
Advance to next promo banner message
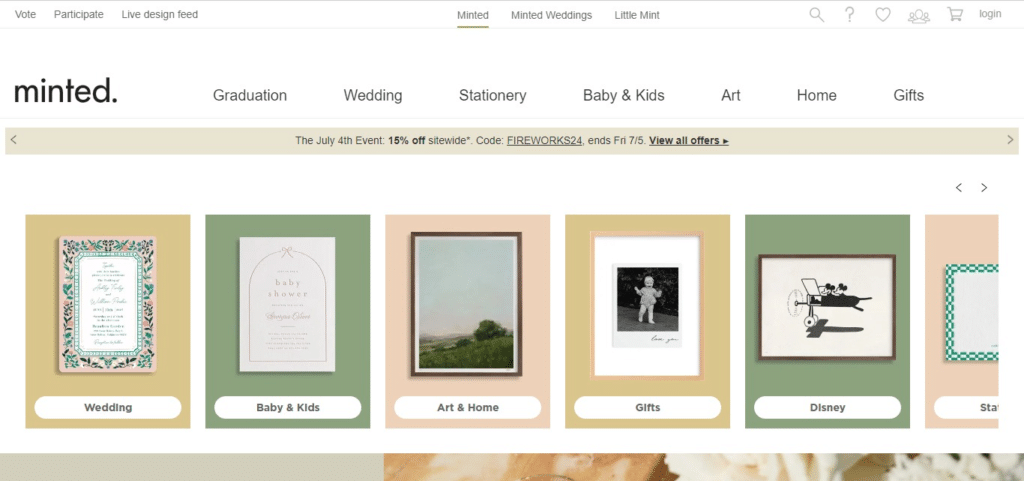click(x=1010, y=140)
